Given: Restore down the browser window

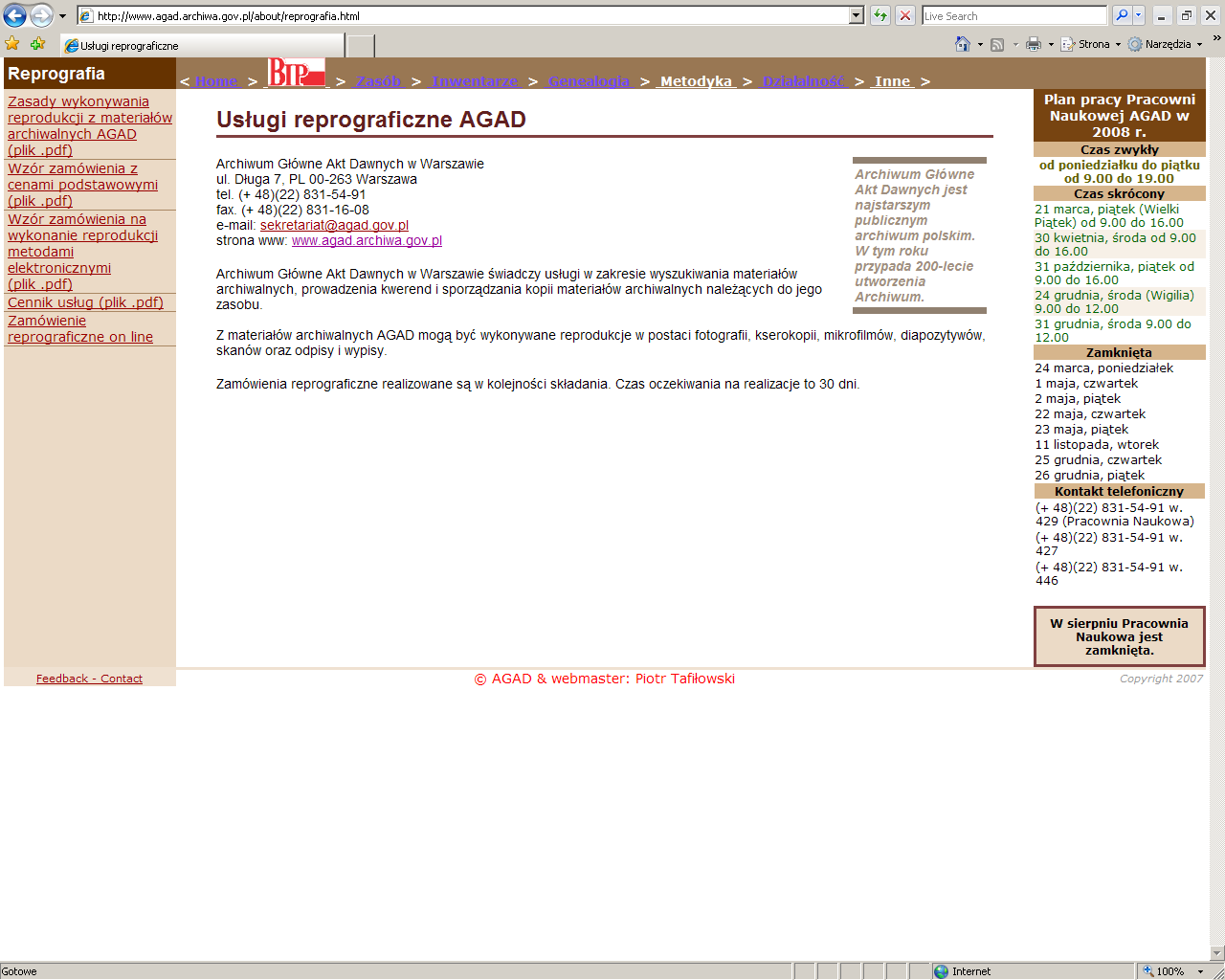Looking at the screenshot, I should pos(1187,15).
